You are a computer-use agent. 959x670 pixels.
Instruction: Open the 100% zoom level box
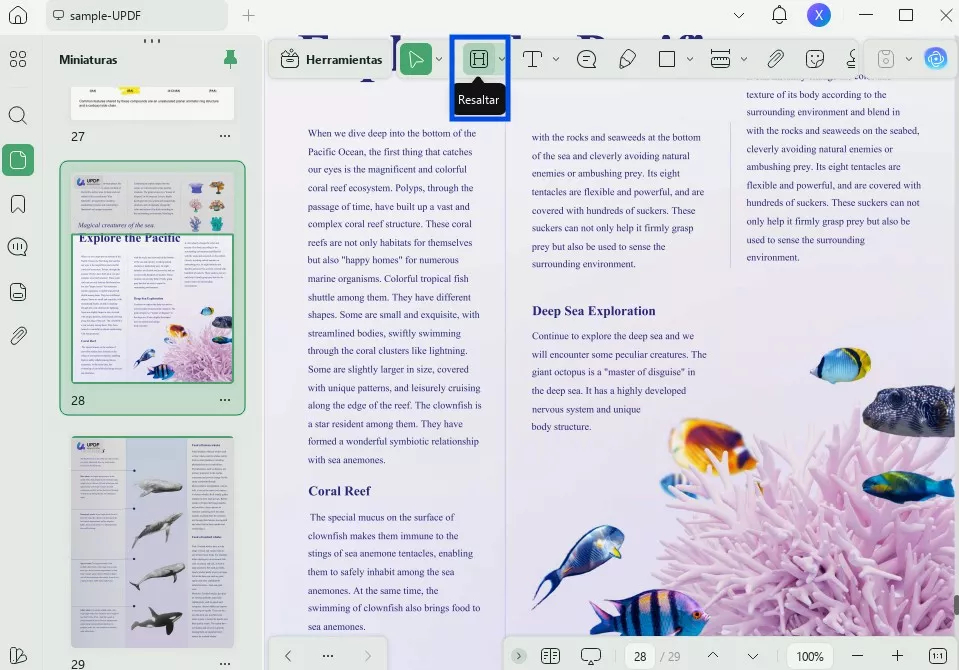pos(810,657)
